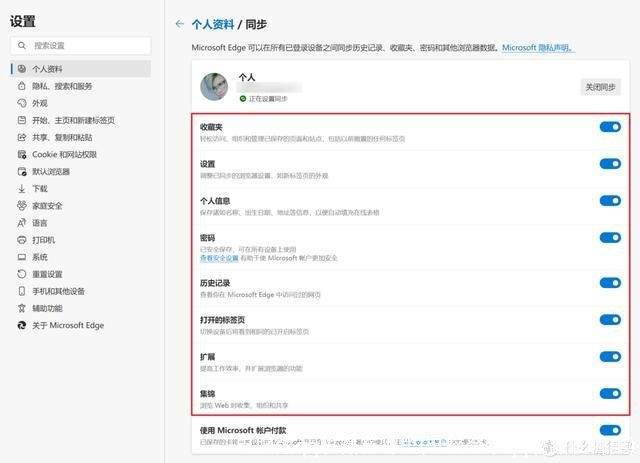Disable 个人信息 sync toggle
640x463 pixels.
[610, 200]
